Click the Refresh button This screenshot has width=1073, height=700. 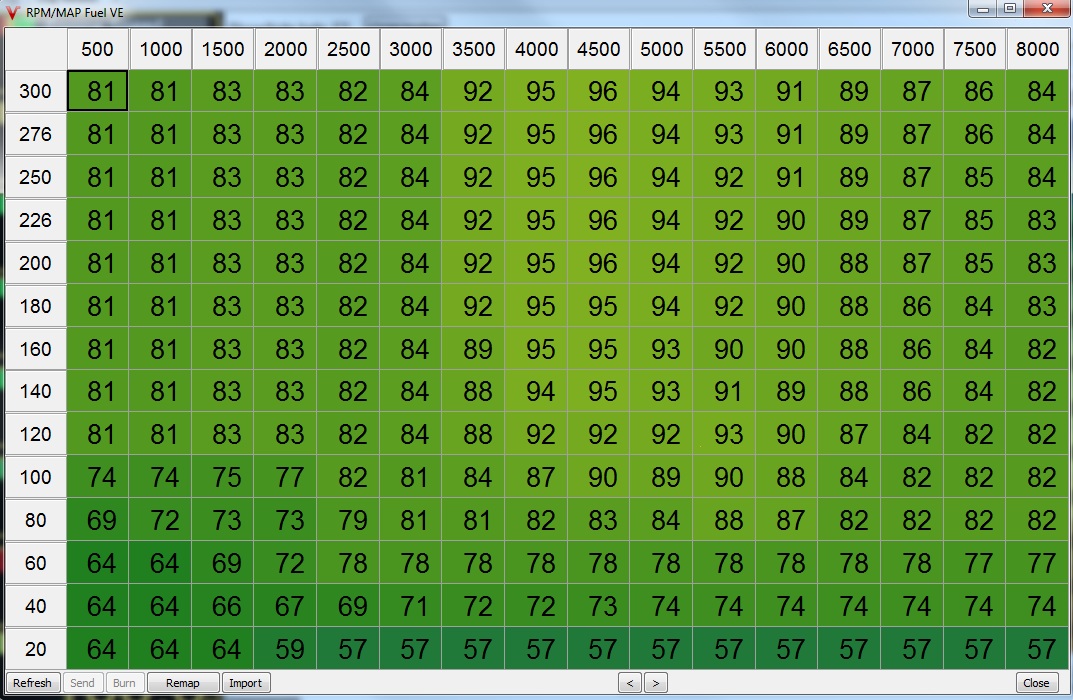32,683
